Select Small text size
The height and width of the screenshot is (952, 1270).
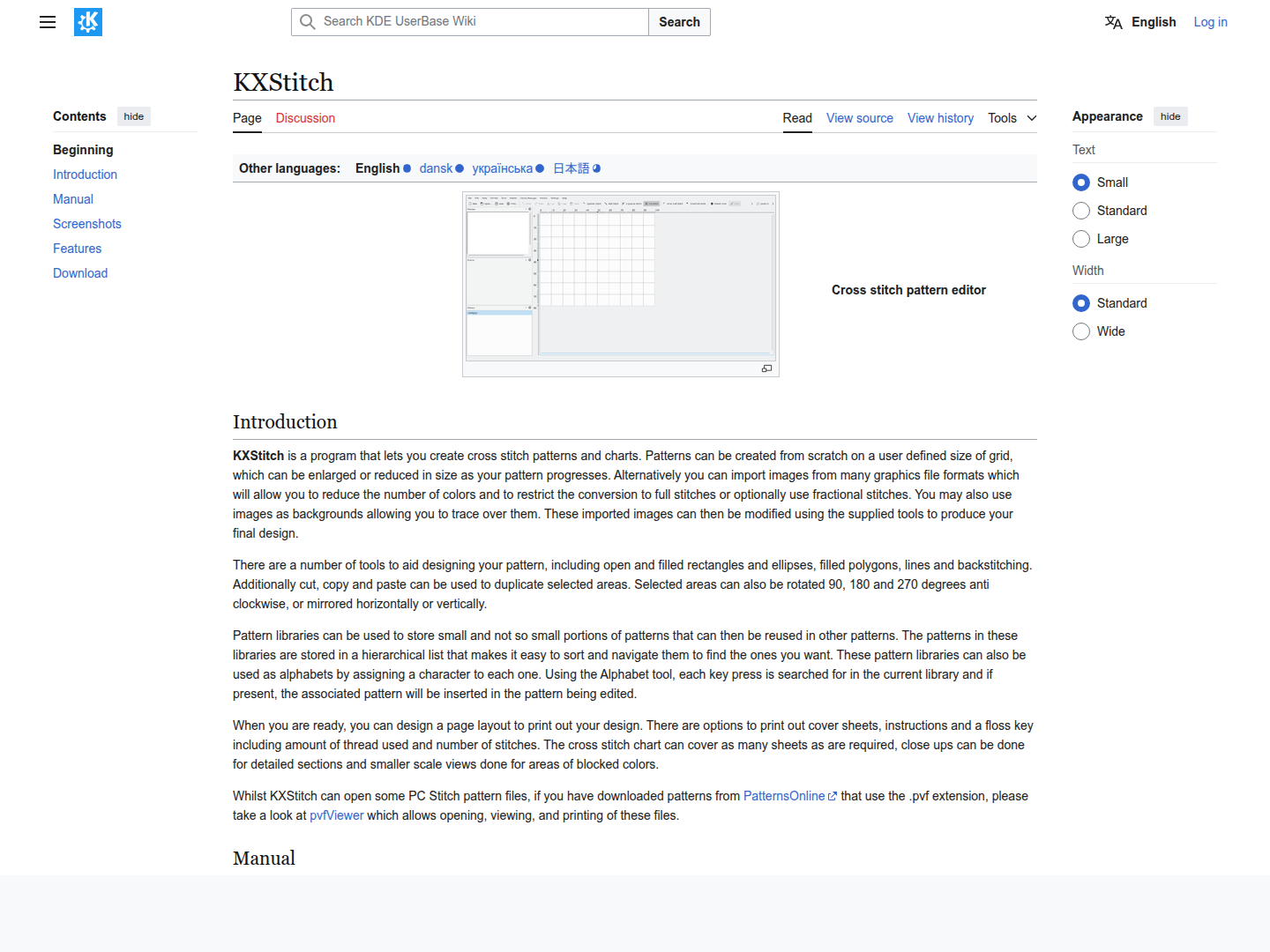(x=1081, y=182)
